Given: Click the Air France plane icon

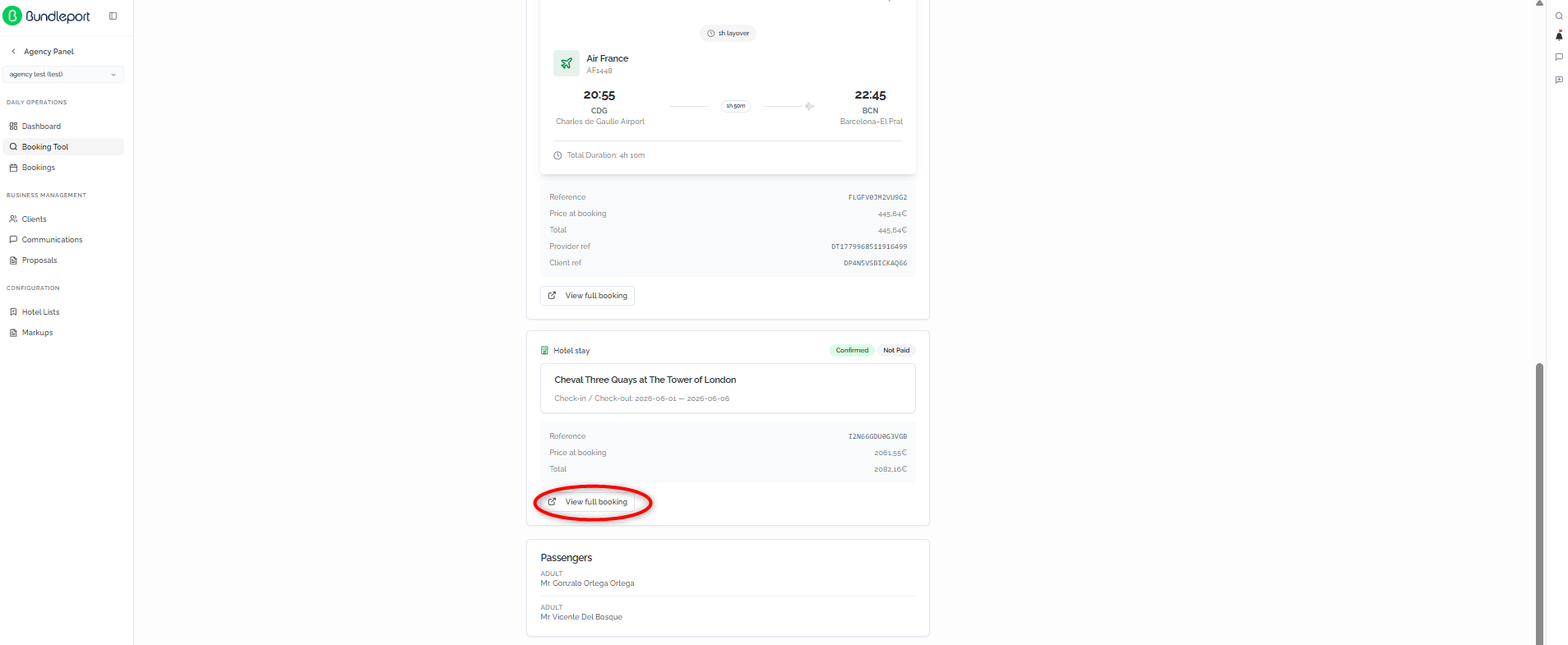Looking at the screenshot, I should [567, 63].
